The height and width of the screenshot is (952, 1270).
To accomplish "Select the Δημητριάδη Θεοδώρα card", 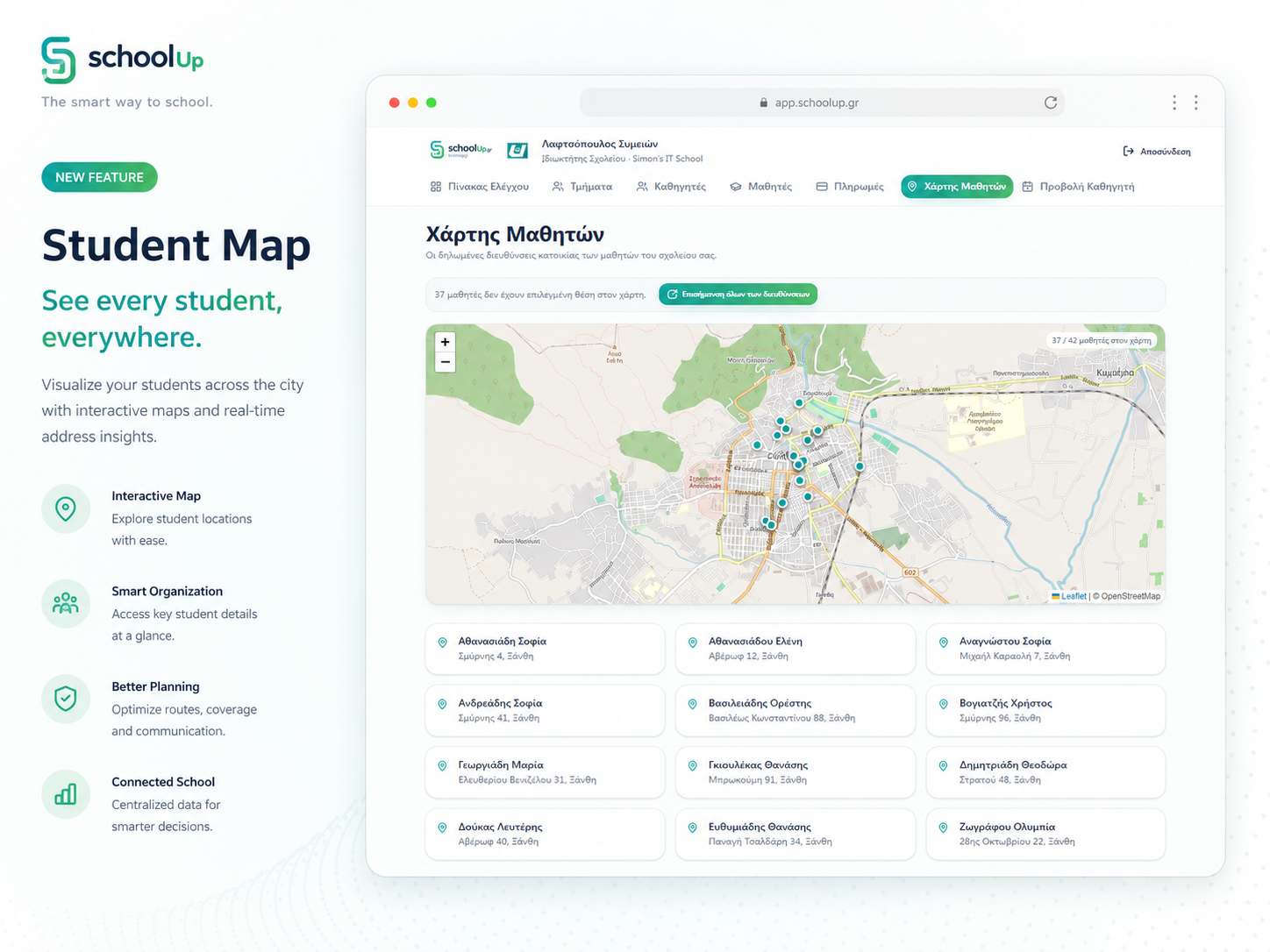I will point(1045,772).
